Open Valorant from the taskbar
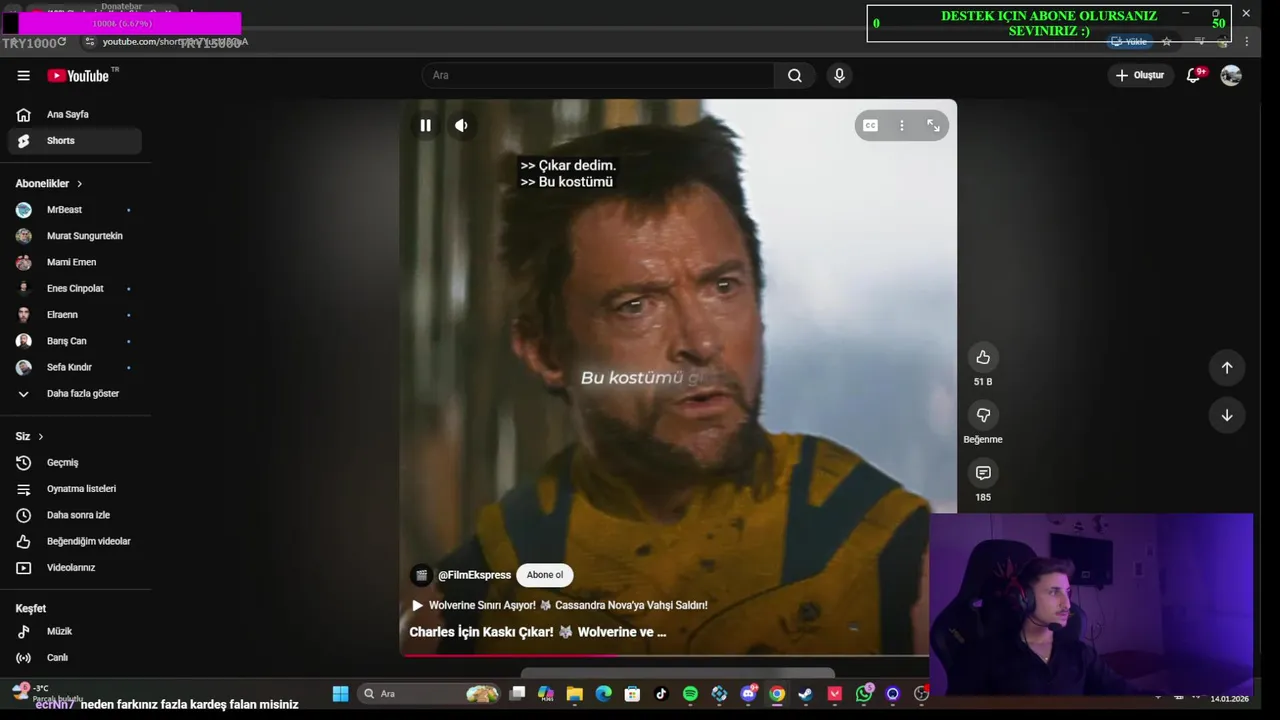Screen dimensions: 1280x720 (835, 694)
